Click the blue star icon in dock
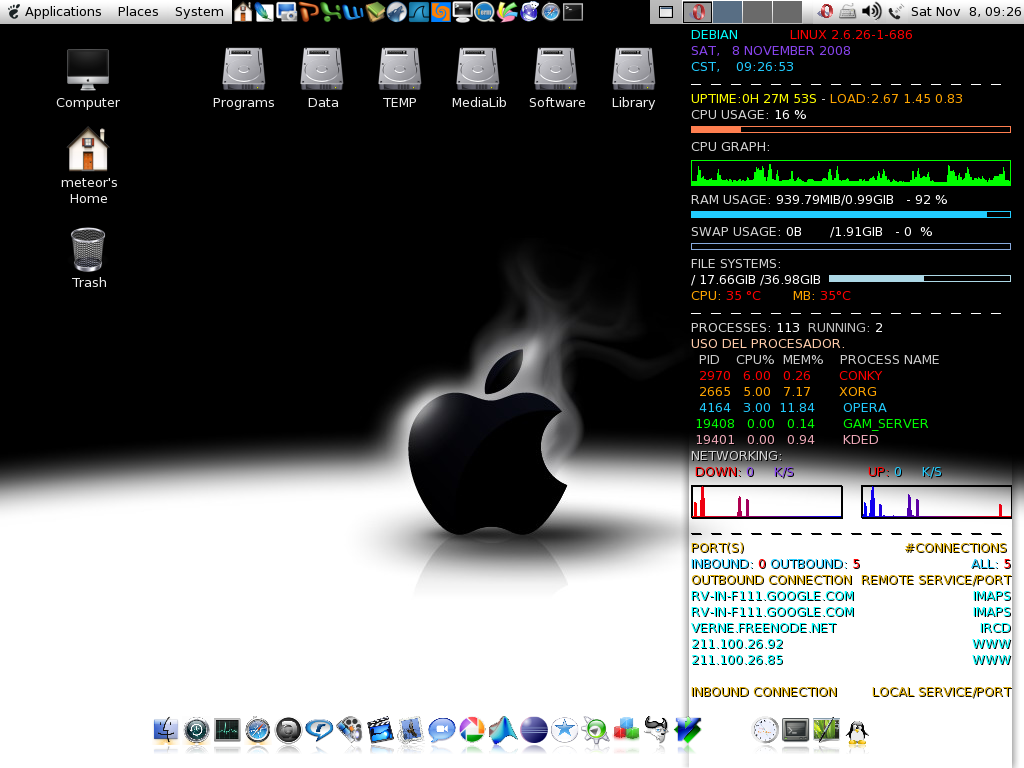The image size is (1024, 768). 564,730
